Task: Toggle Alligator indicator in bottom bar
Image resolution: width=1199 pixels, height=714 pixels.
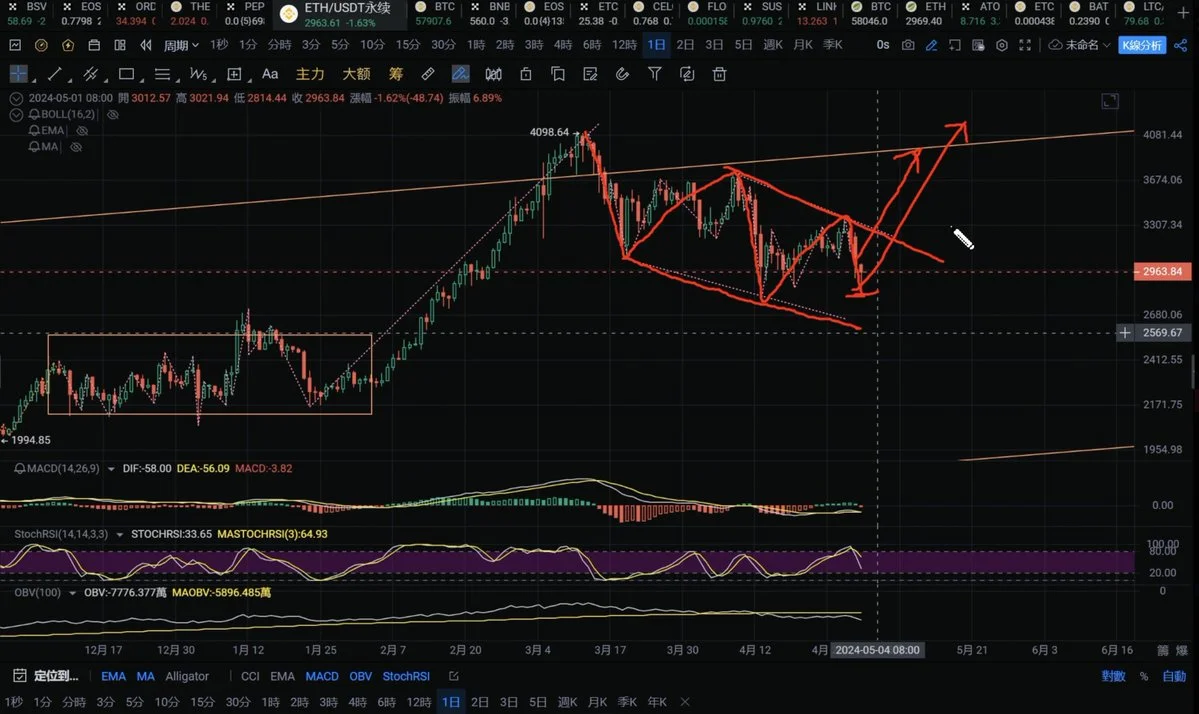Action: point(187,677)
